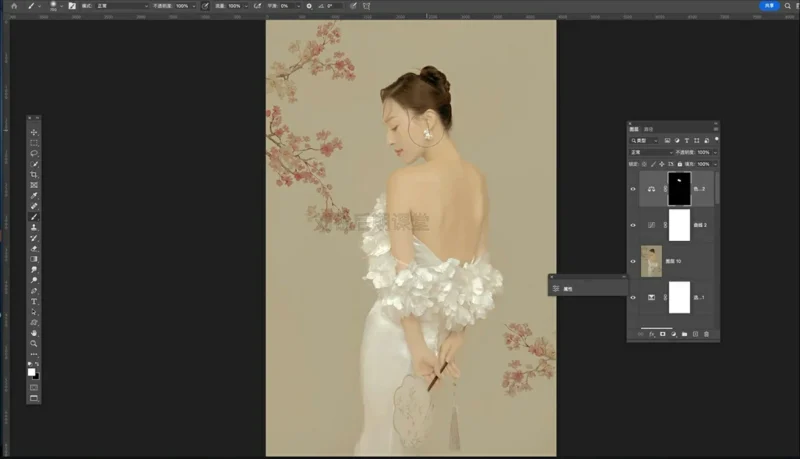Switch to the 通道 tab beside 图层
800x459 pixels.
pyautogui.click(x=648, y=129)
